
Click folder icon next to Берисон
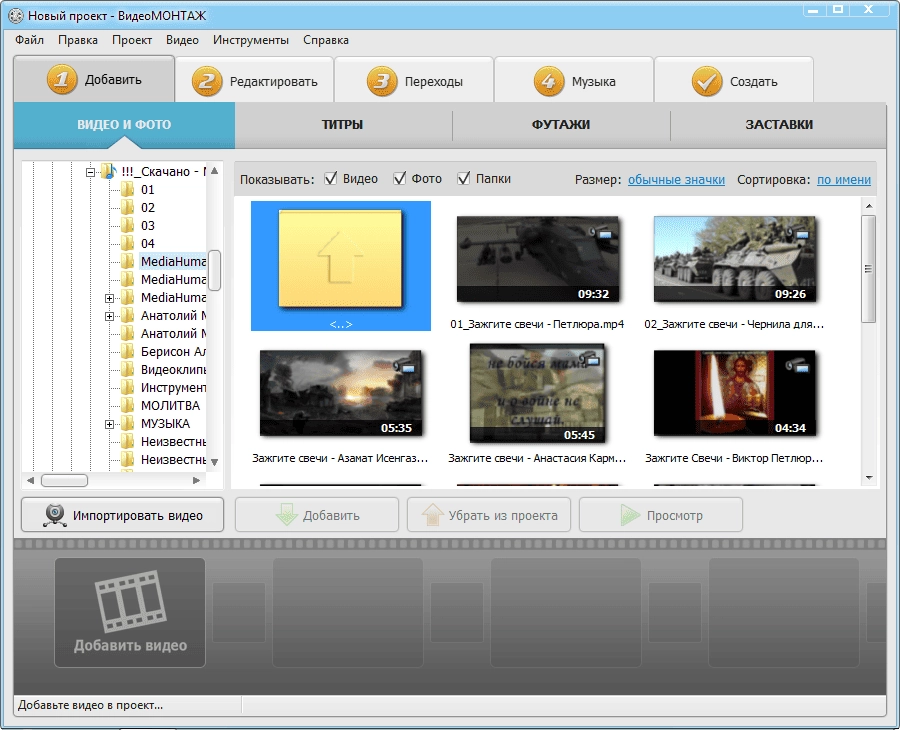click(127, 351)
